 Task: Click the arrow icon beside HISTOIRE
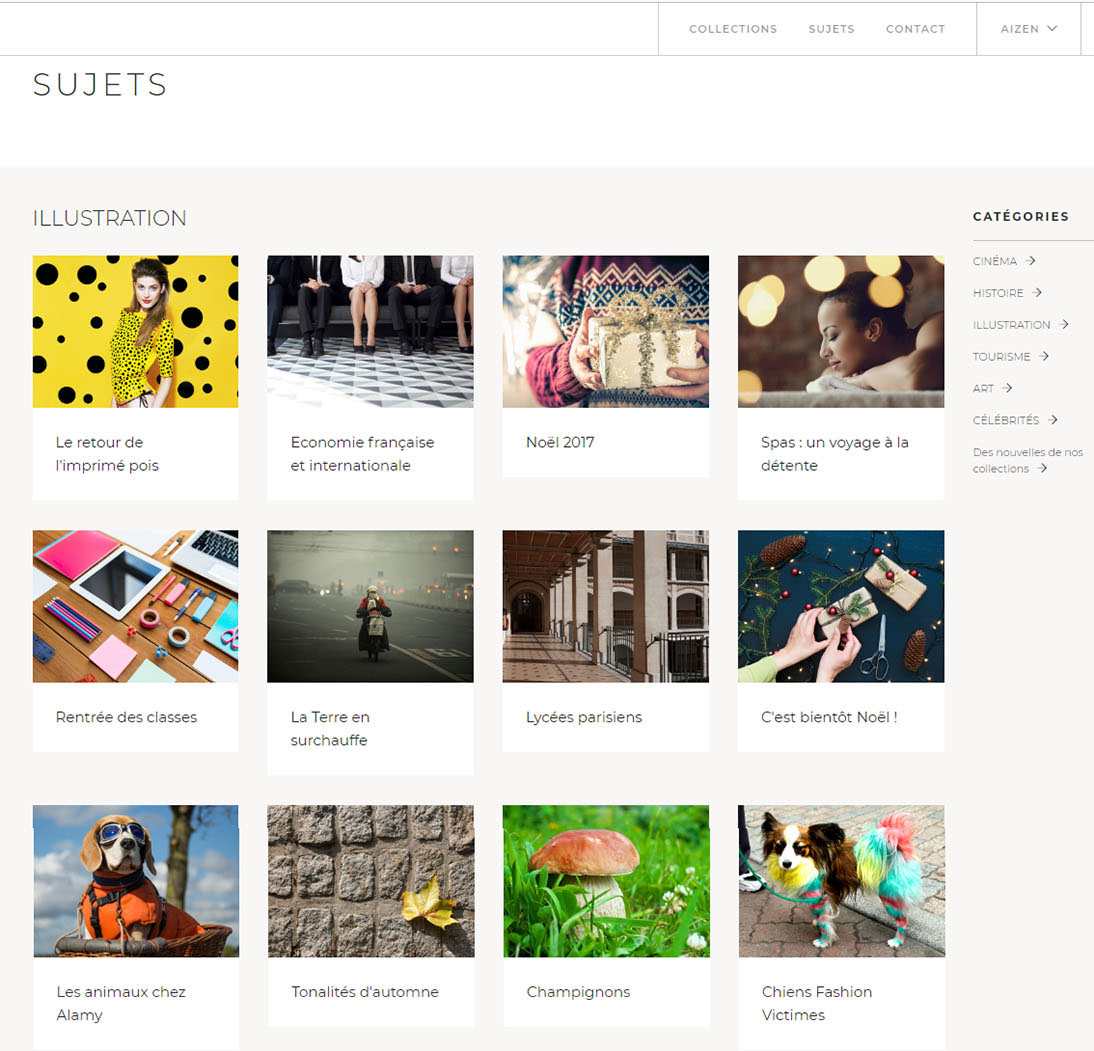(1037, 292)
